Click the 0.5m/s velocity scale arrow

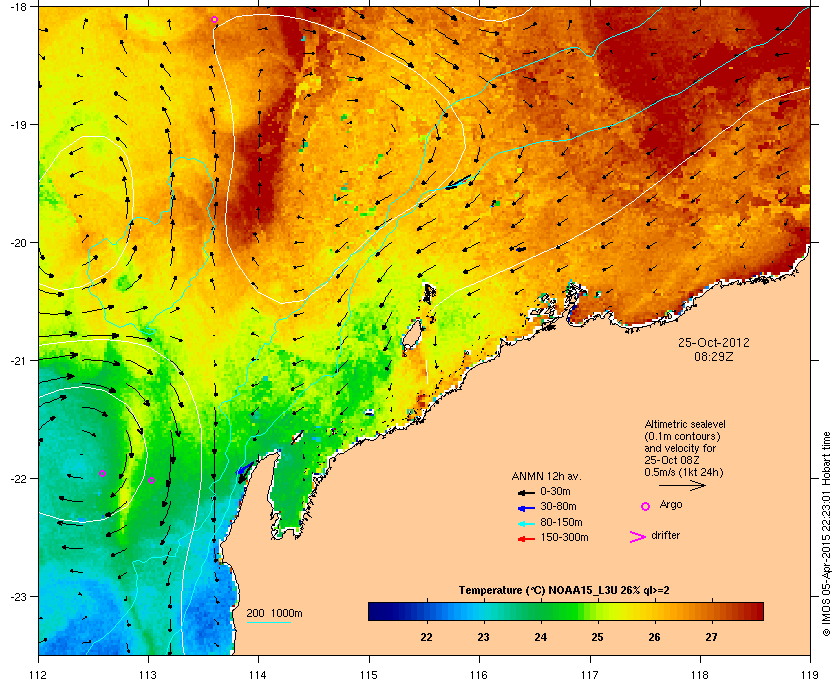[x=682, y=486]
